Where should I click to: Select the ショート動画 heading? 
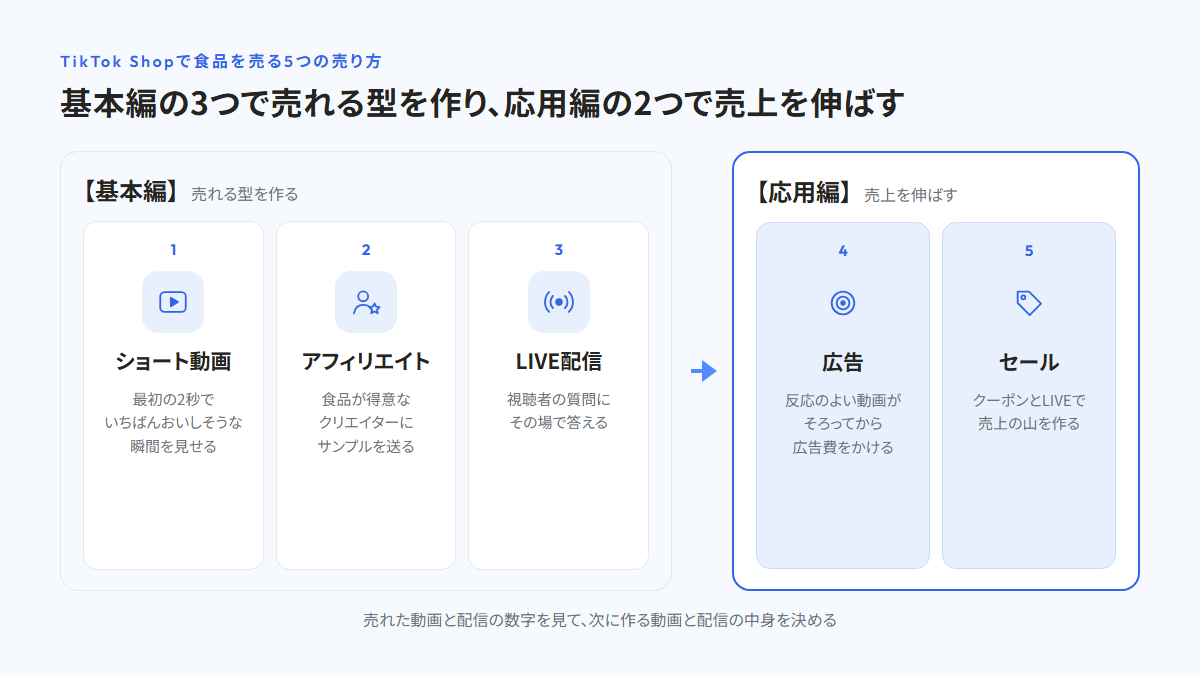[x=173, y=361]
